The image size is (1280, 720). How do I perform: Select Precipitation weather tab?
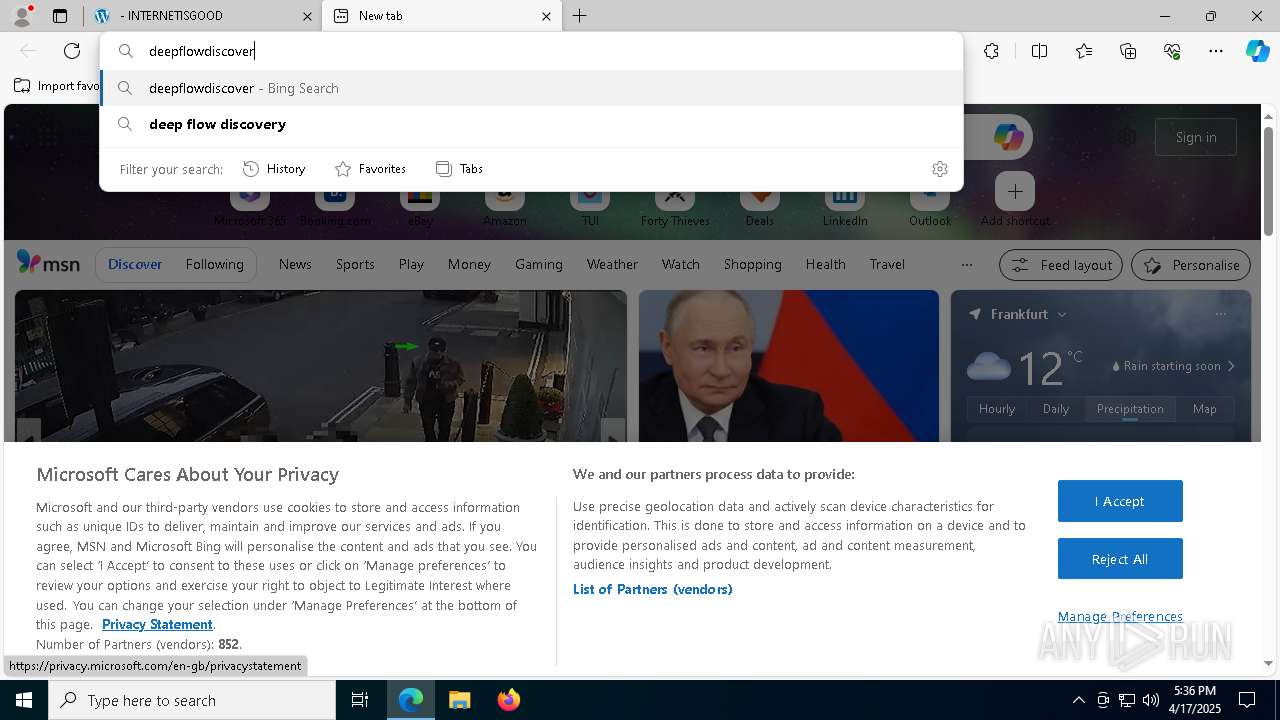(x=1130, y=409)
